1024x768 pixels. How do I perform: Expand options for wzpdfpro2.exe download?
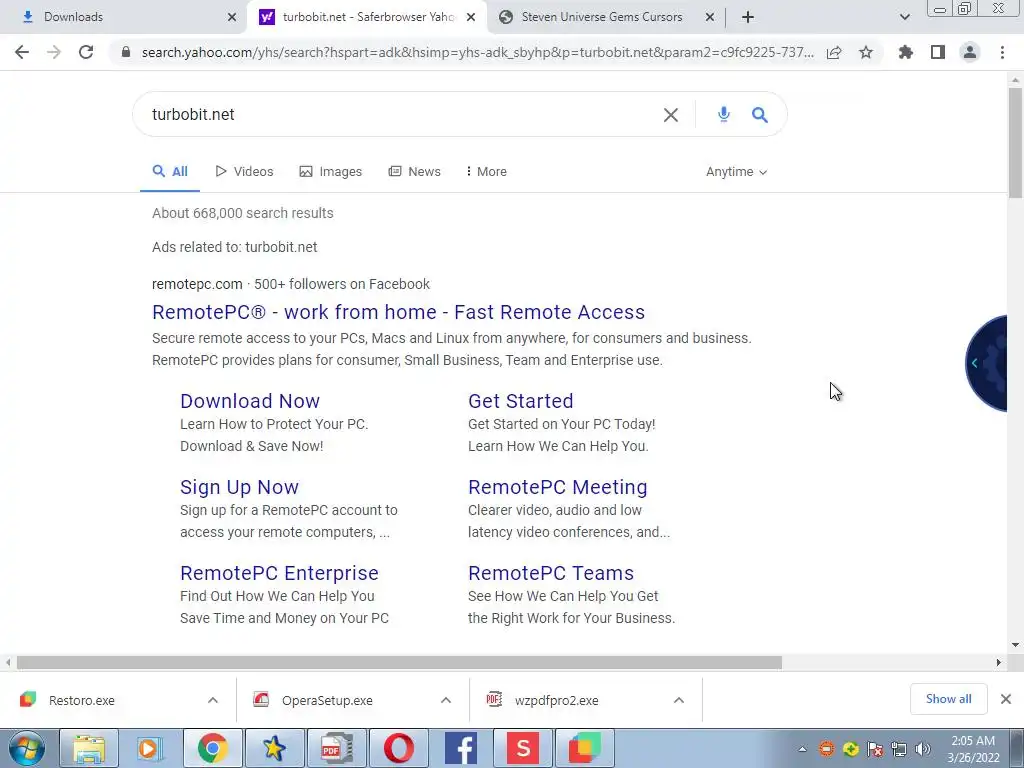click(x=679, y=700)
